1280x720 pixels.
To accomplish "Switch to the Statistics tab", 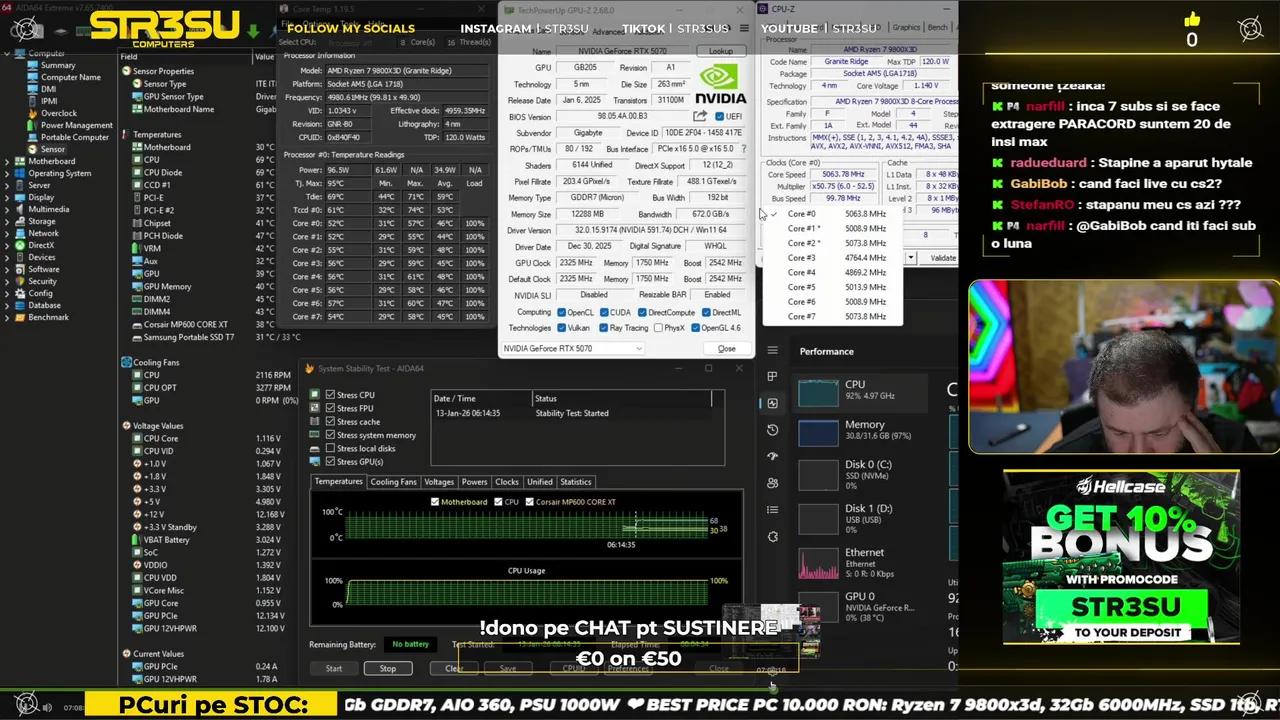I will pos(576,482).
